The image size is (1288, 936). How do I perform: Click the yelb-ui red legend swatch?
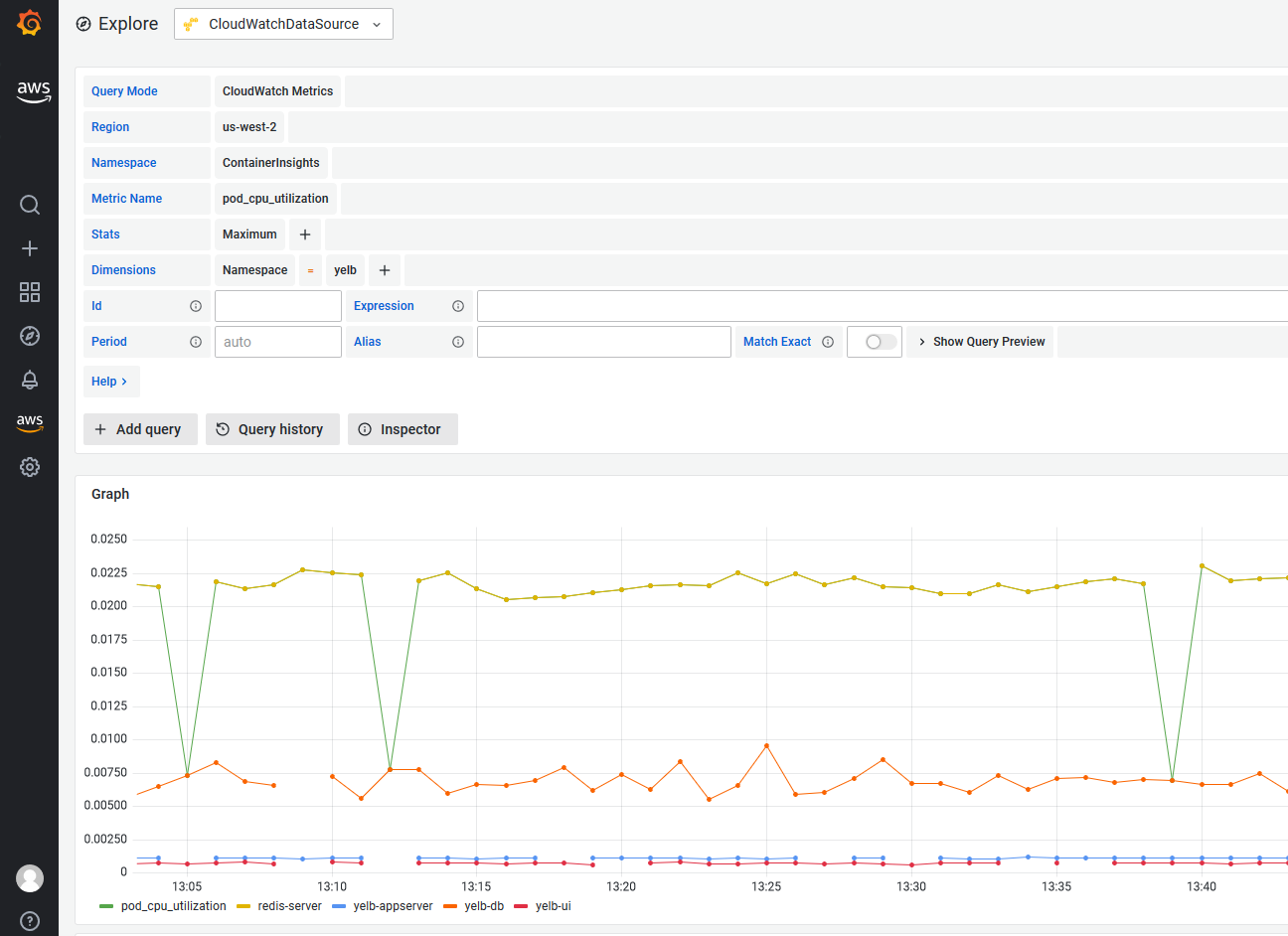coord(521,906)
